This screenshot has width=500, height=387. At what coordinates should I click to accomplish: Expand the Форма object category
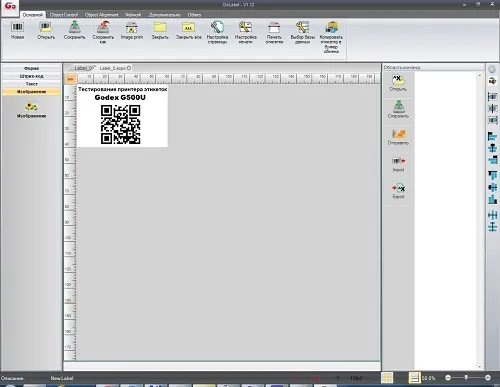(31, 68)
